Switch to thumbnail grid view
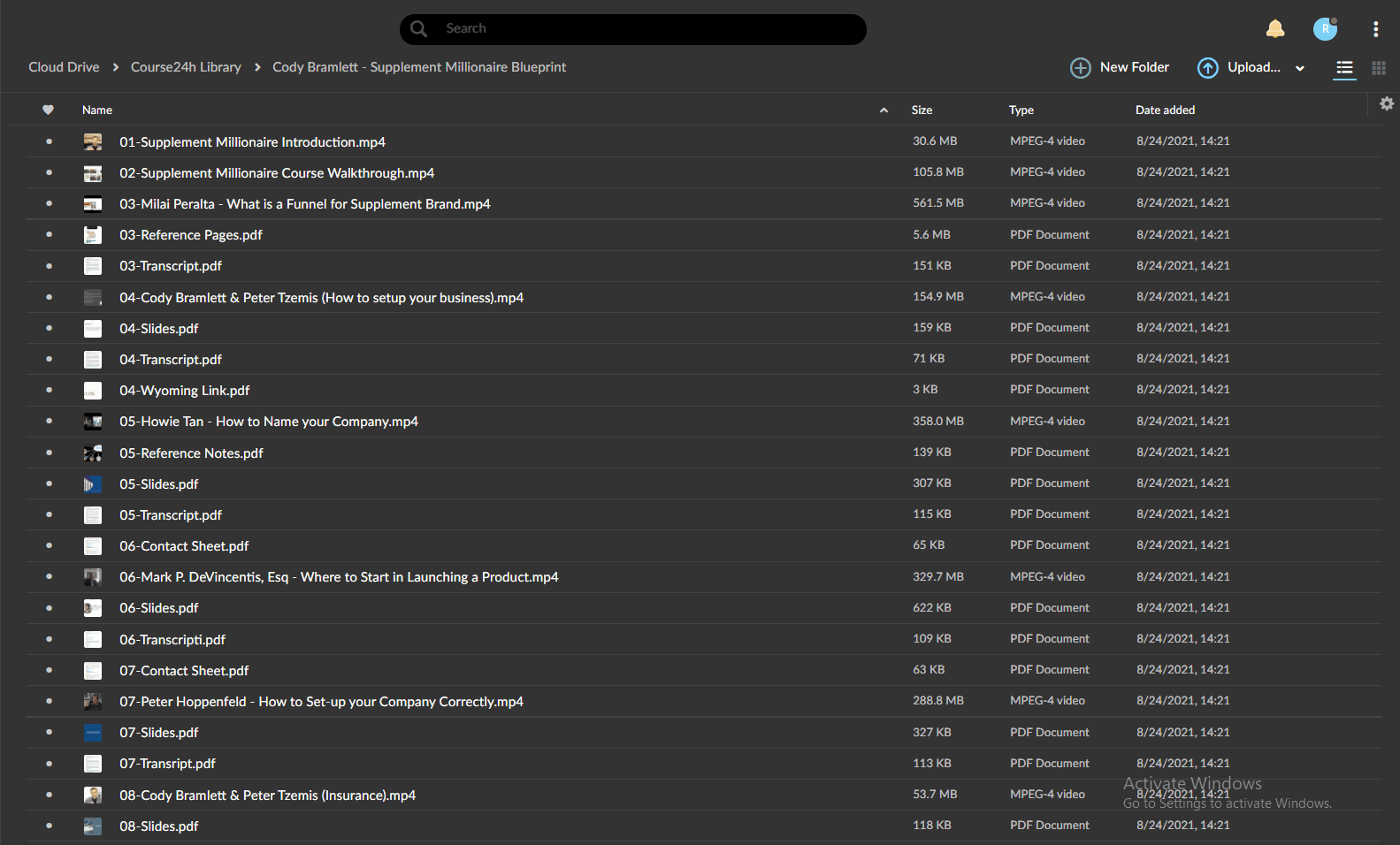 (x=1379, y=68)
